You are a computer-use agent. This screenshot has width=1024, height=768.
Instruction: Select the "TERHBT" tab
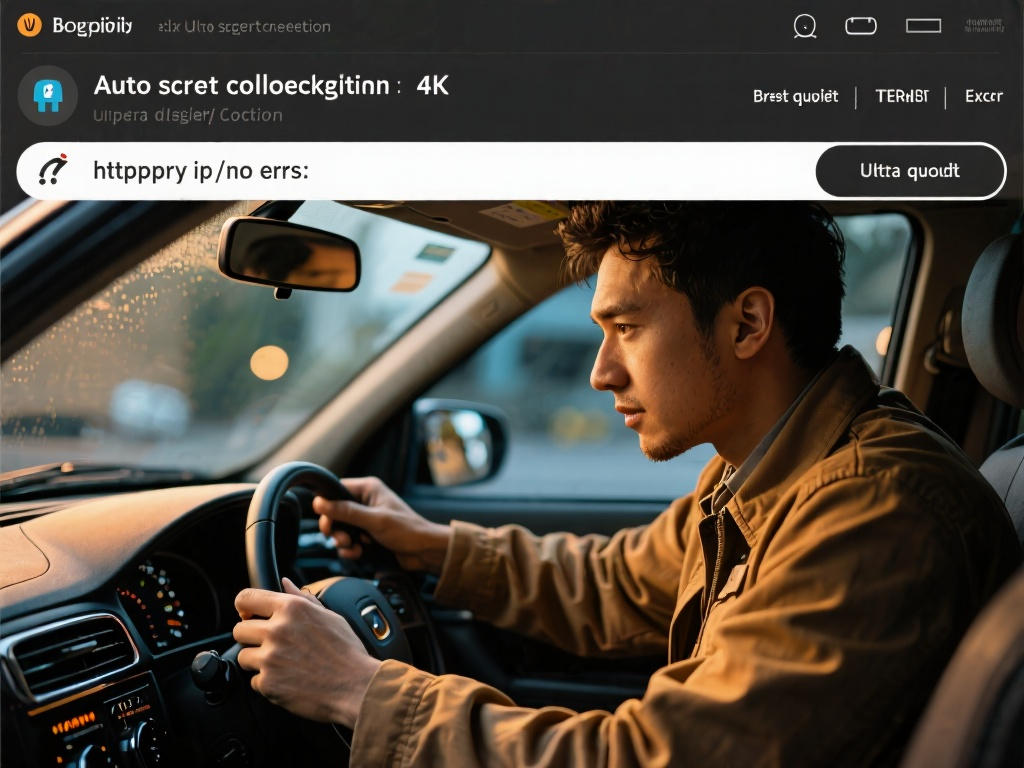pyautogui.click(x=902, y=97)
